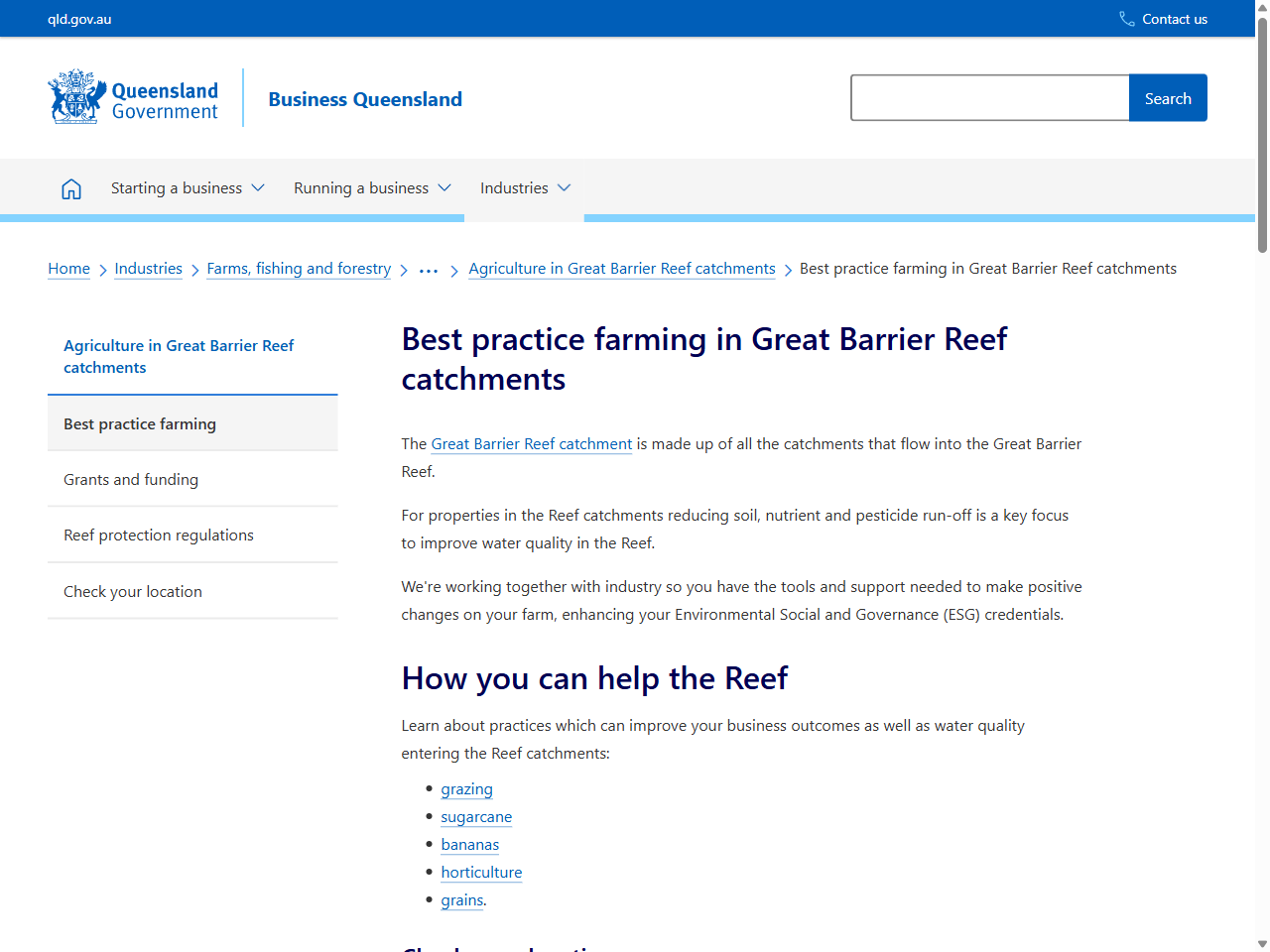Select Reef protection regulations in the sidebar

coord(159,535)
